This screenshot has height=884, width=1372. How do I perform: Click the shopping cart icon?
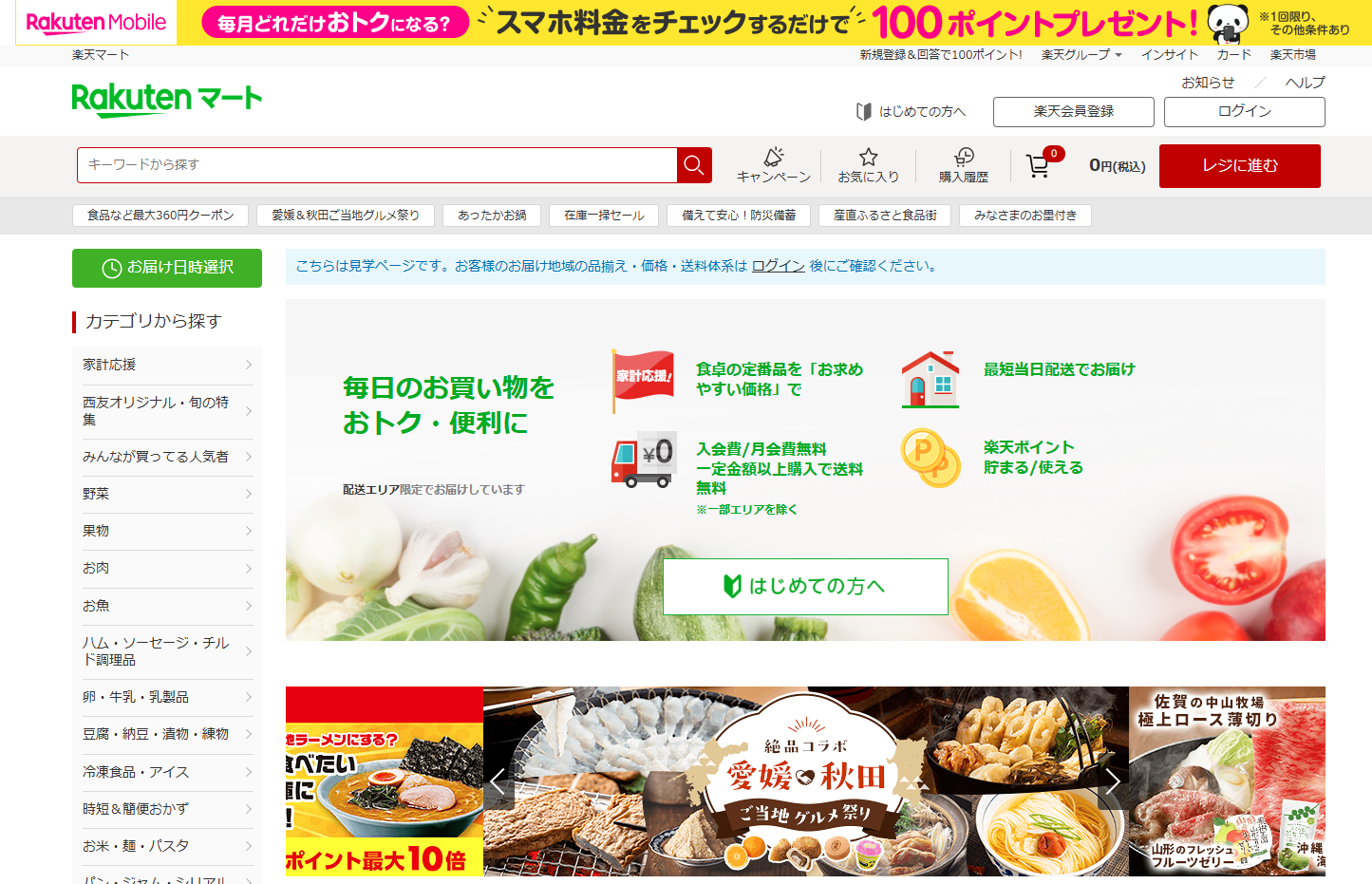(x=1038, y=166)
